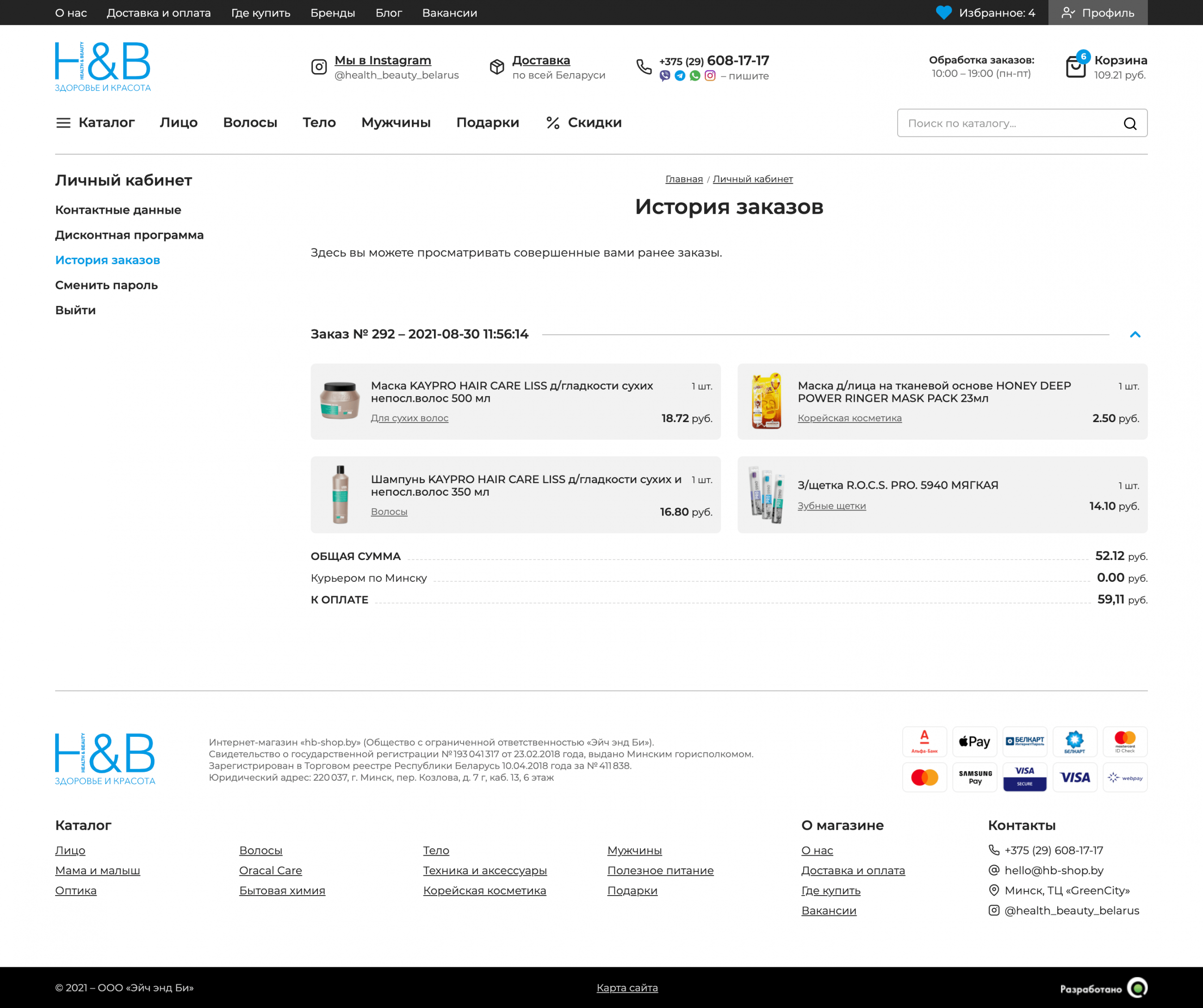The height and width of the screenshot is (1008, 1203).
Task: Open the Подарки category menu
Action: pyautogui.click(x=488, y=123)
